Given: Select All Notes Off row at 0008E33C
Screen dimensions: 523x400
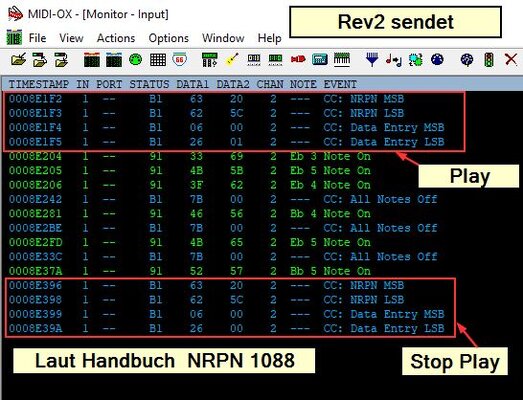Looking at the screenshot, I should pos(223,257).
